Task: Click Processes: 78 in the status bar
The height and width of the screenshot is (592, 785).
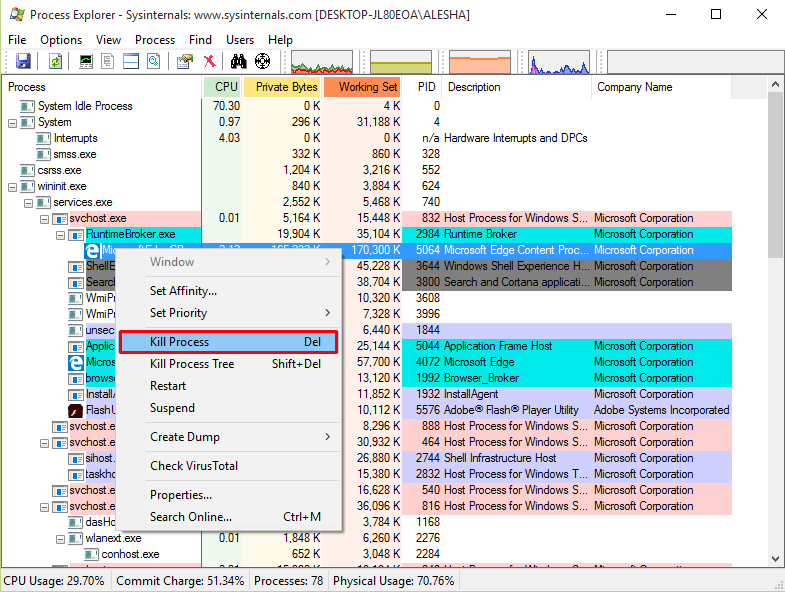Action: pyautogui.click(x=288, y=581)
